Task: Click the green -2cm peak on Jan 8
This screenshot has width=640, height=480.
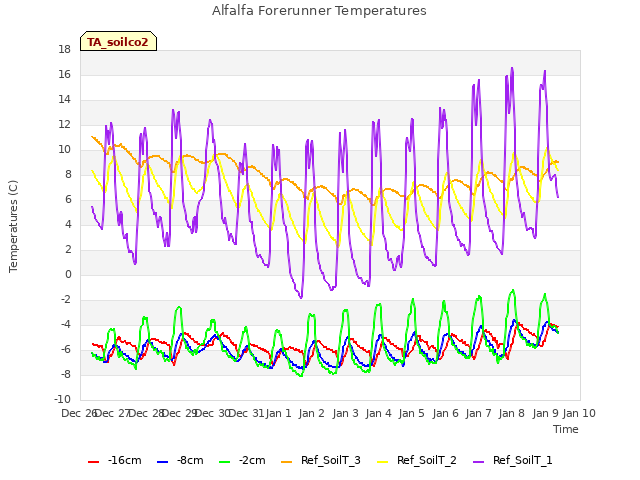Action: (x=513, y=290)
